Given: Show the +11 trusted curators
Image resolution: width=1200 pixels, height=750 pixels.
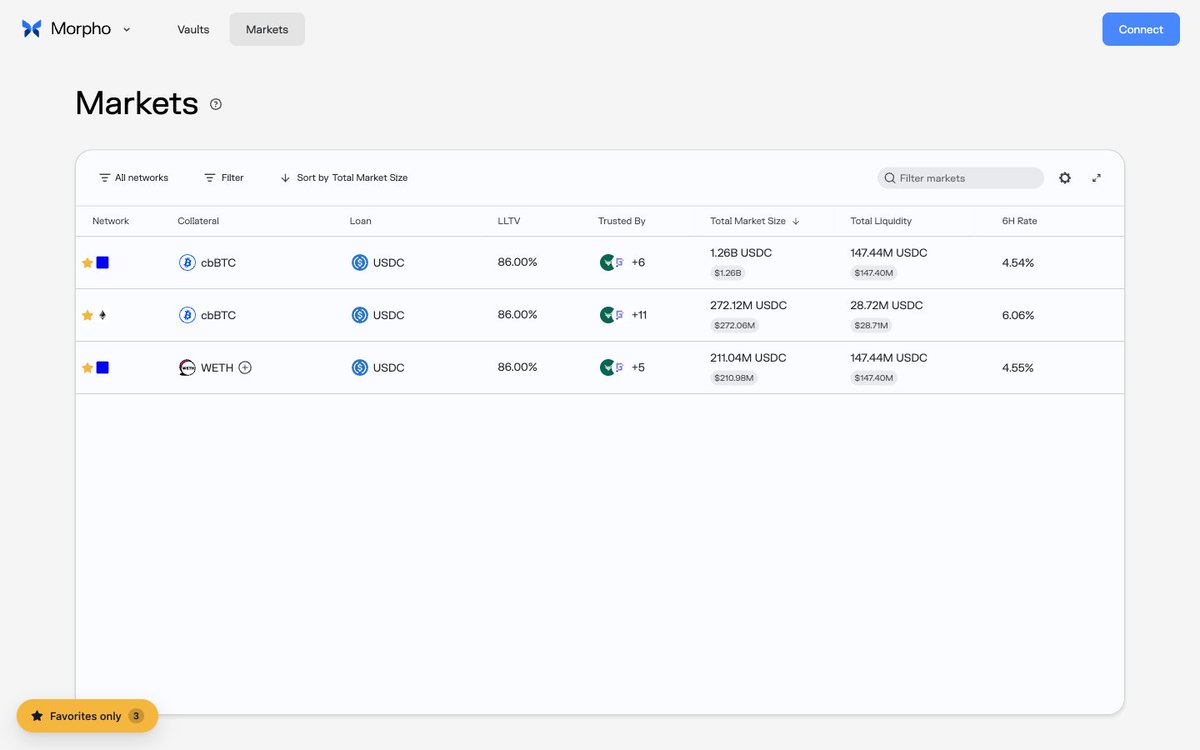Looking at the screenshot, I should tap(639, 315).
